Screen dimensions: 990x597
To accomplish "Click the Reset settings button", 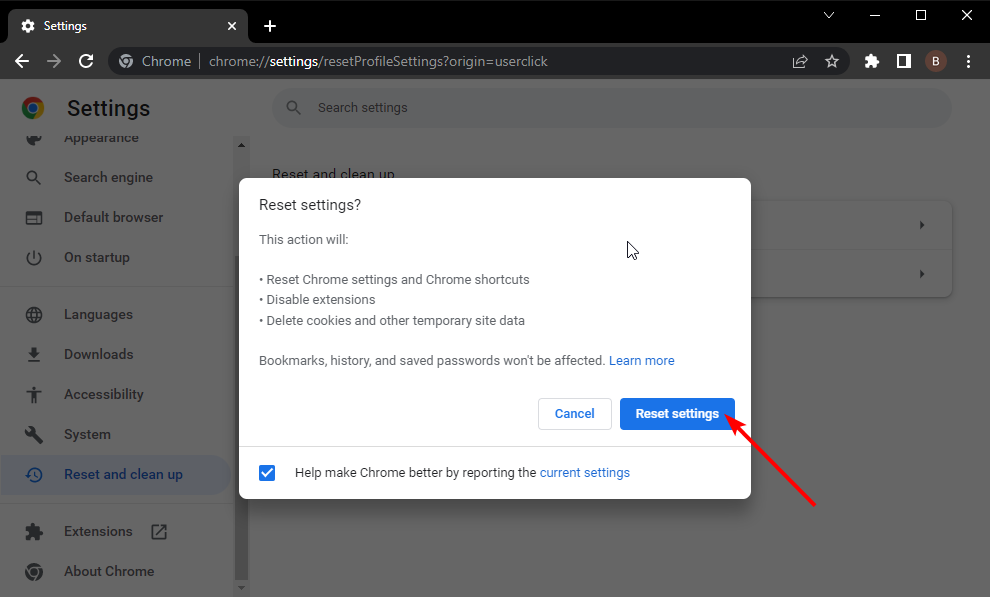I will click(677, 414).
